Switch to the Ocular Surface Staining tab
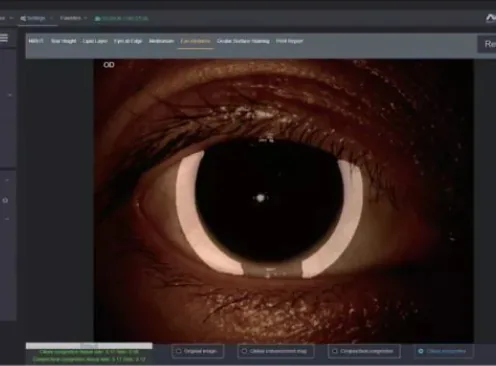This screenshot has height=366, width=496. pos(243,41)
